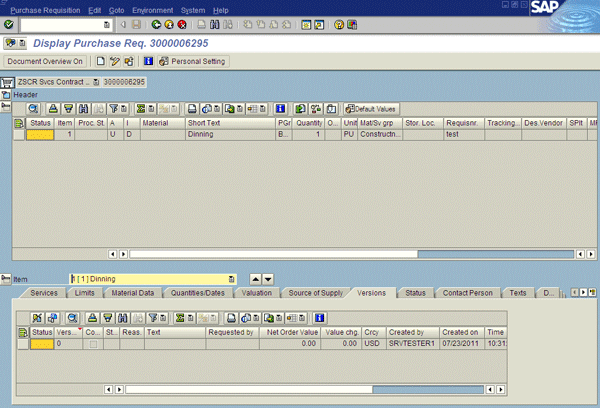Click the Short Text cell containing Dinning
Screen dimensions: 600x408
coord(229,133)
